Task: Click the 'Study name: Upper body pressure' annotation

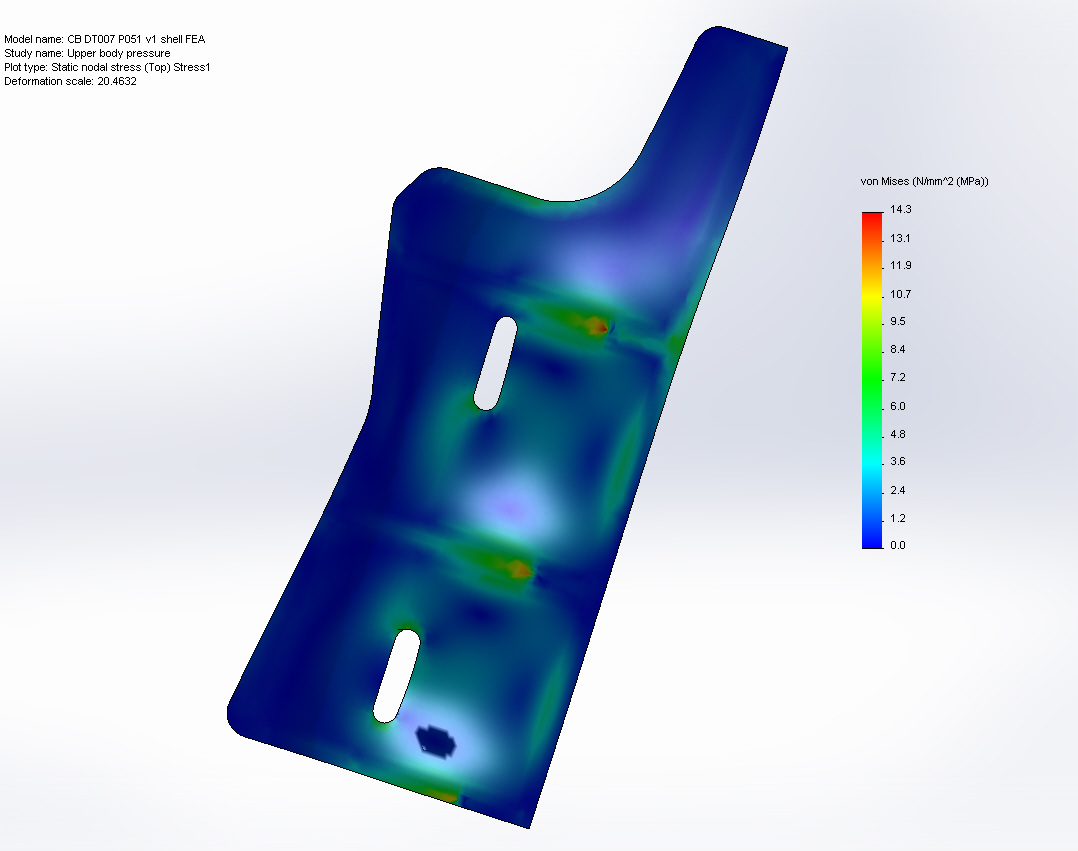Action: (87, 54)
